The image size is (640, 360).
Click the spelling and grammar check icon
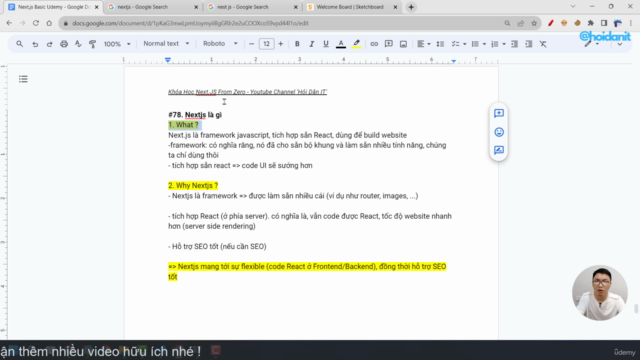tap(78, 44)
